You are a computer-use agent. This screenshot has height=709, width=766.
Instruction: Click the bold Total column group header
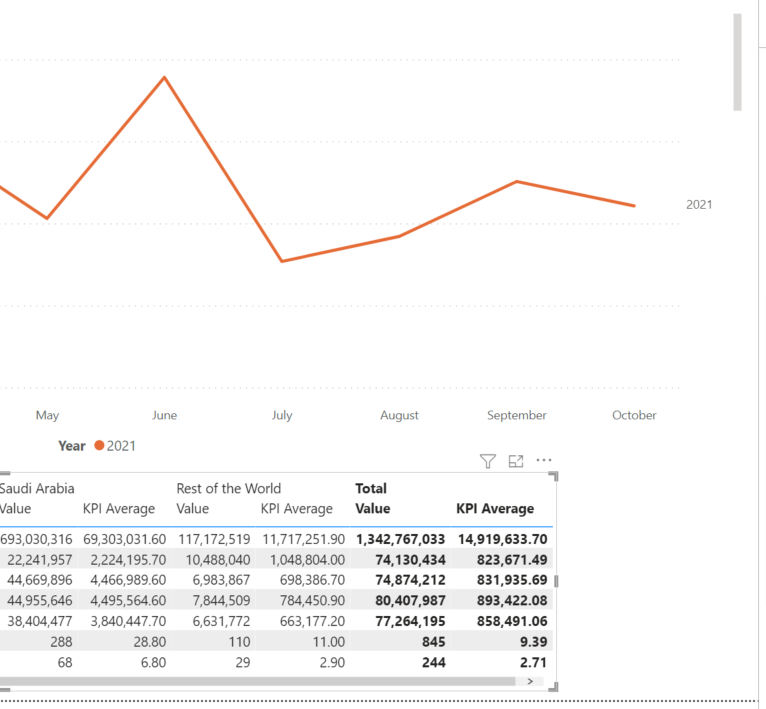371,489
